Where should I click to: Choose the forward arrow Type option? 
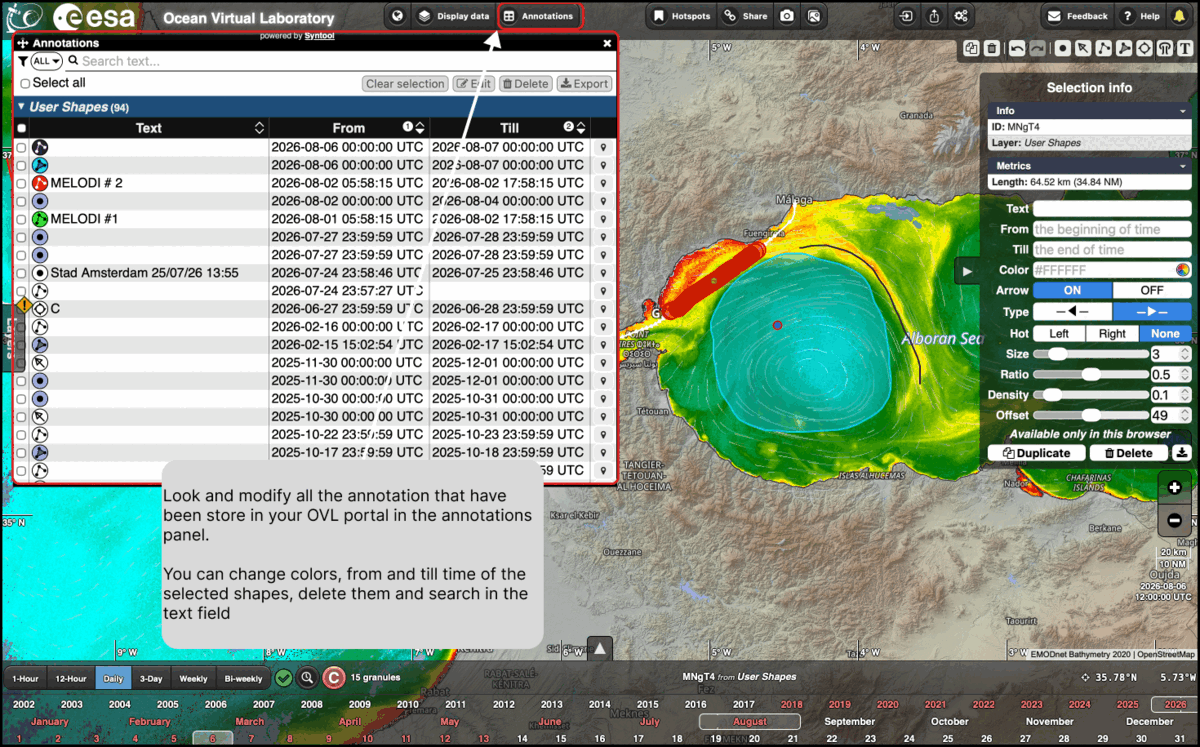[1152, 312]
